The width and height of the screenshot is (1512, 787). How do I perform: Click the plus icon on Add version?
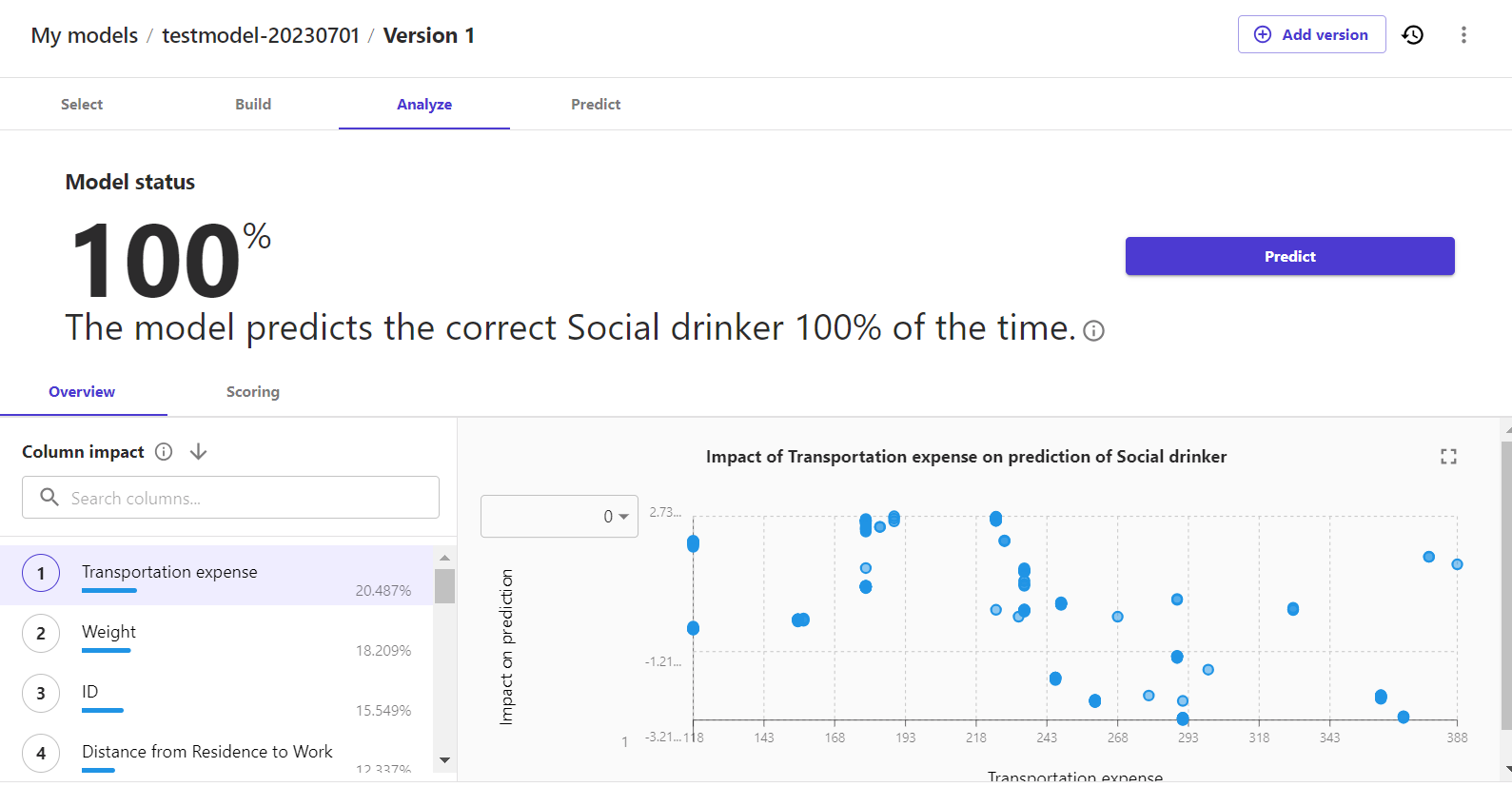coord(1263,35)
